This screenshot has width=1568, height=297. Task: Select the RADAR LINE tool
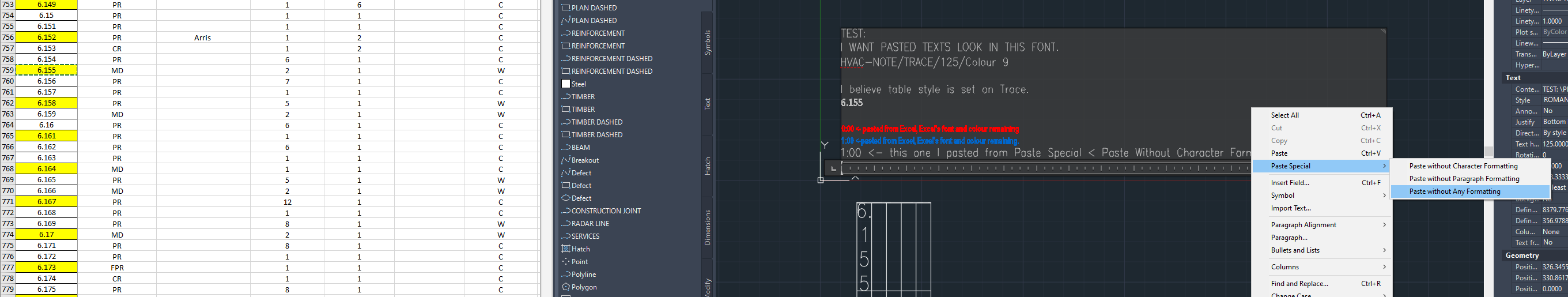pyautogui.click(x=585, y=224)
